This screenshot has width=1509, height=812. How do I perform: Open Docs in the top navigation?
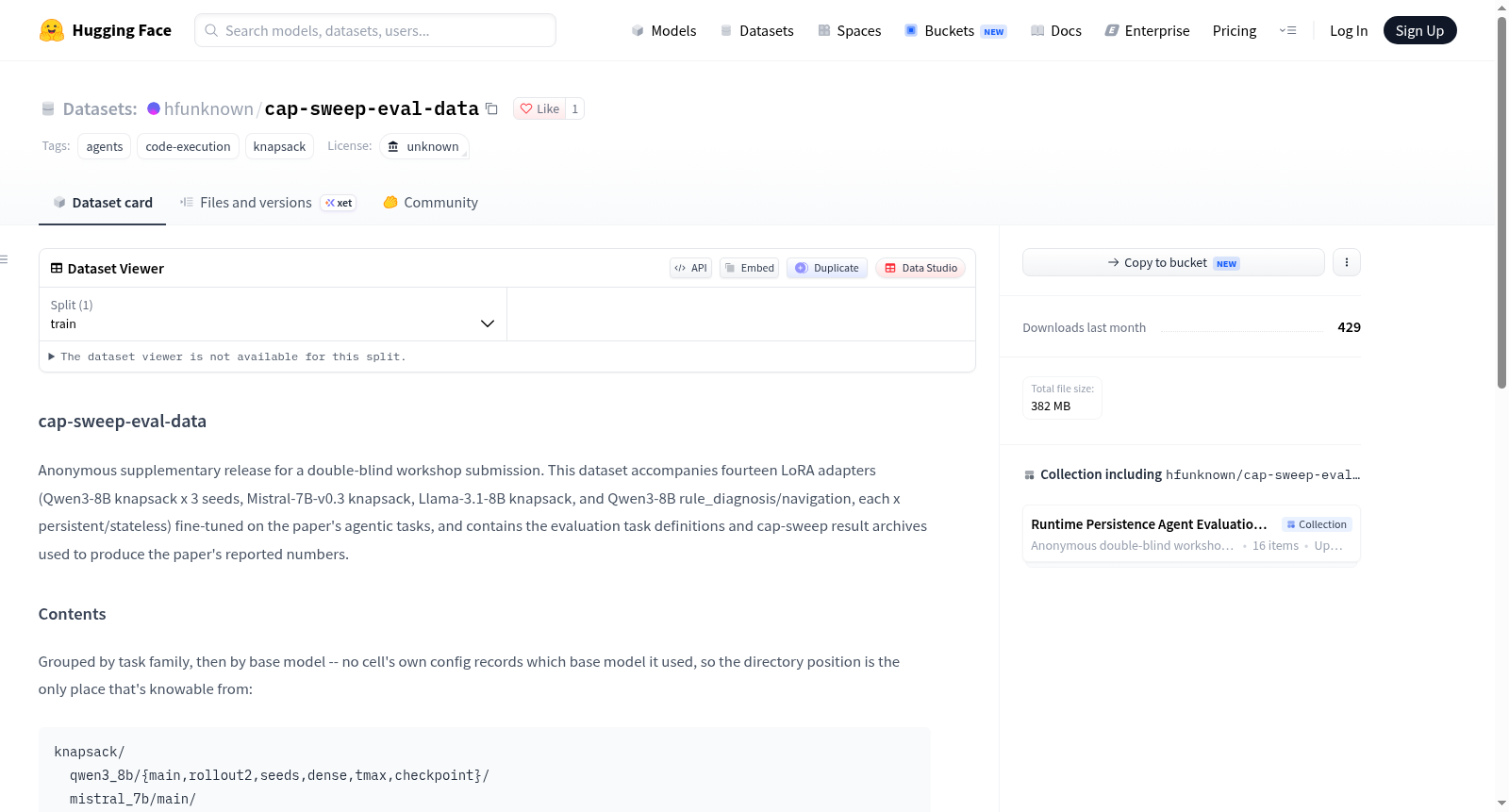pyautogui.click(x=1056, y=30)
